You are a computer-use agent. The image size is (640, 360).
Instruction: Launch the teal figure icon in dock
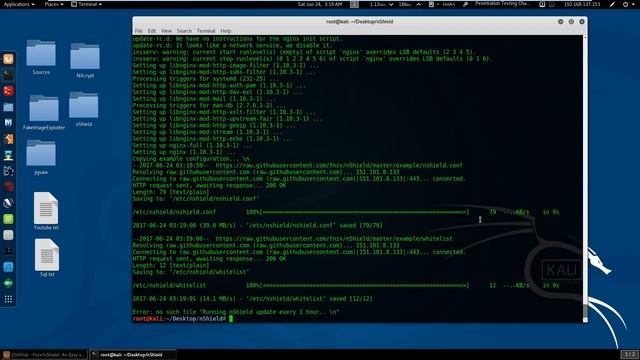pos(8,155)
